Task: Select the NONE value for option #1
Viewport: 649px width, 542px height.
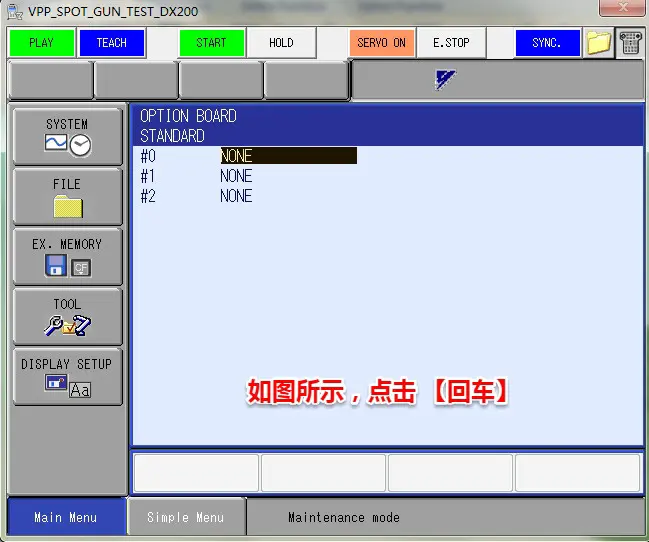Action: click(x=236, y=176)
